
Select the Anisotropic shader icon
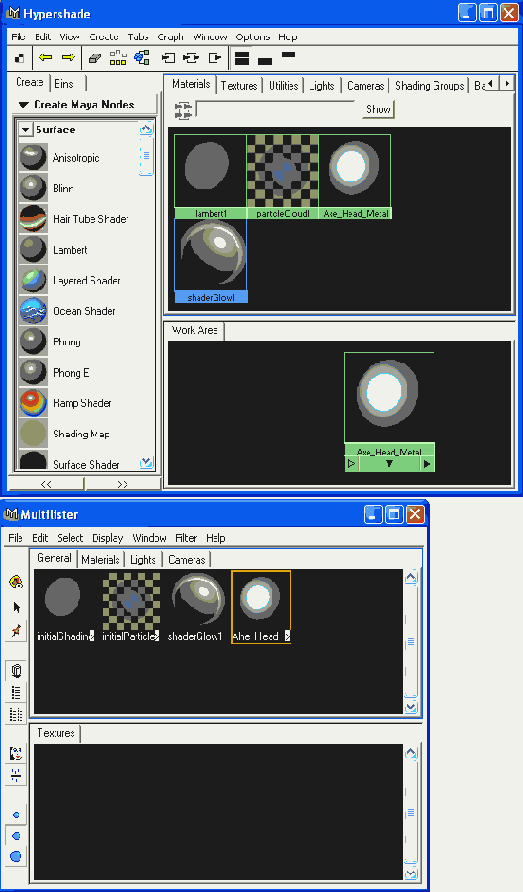33,158
